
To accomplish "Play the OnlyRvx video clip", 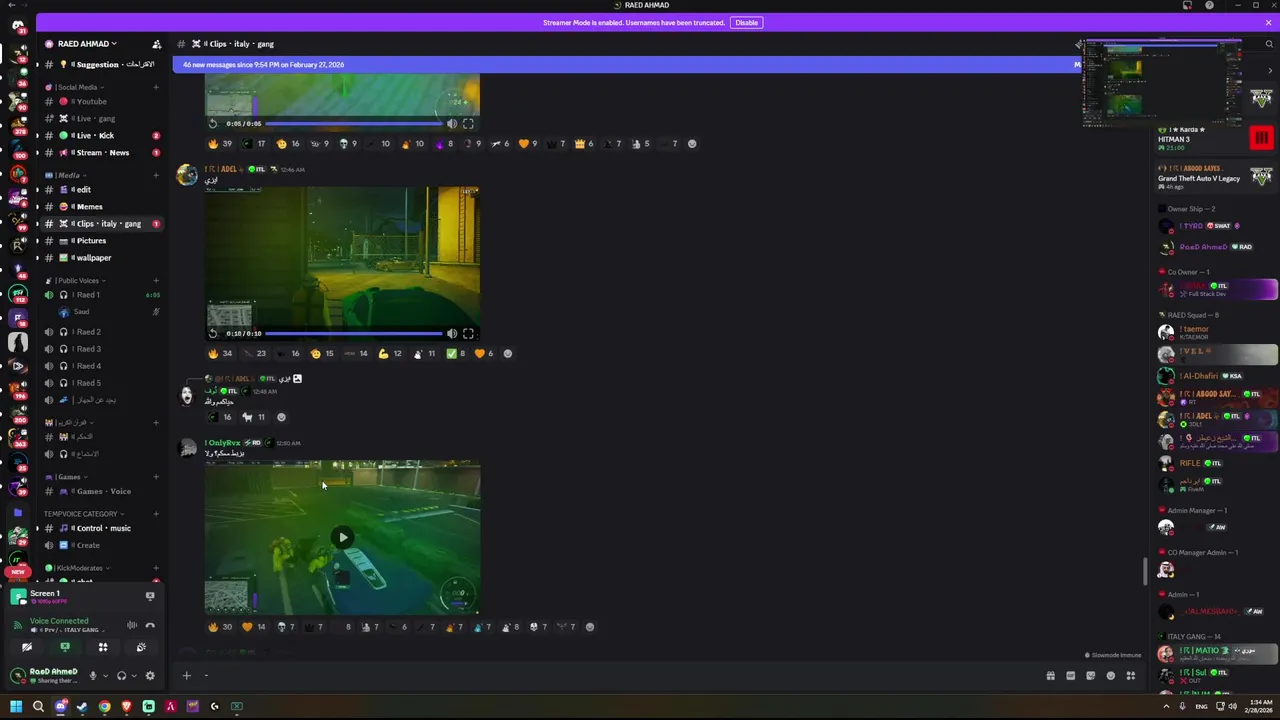I will (343, 537).
